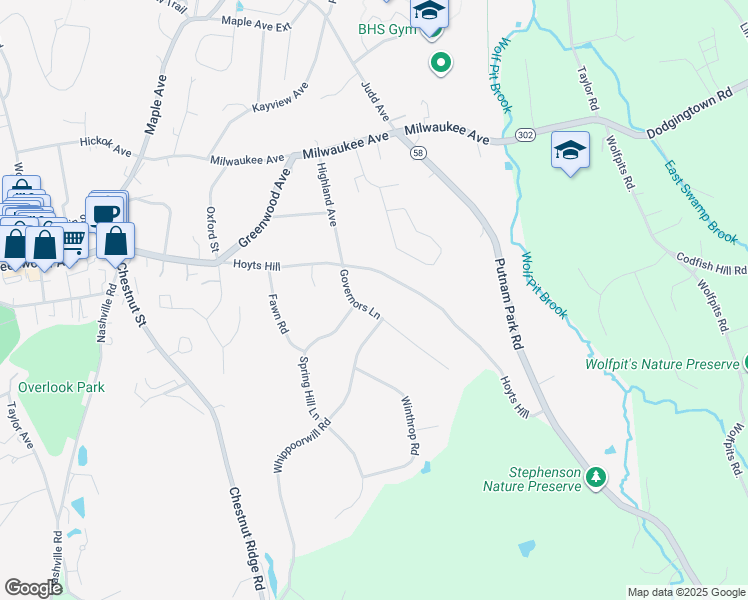This screenshot has width=748, height=600.
Task: Open the Google logo link
Action: [33, 588]
